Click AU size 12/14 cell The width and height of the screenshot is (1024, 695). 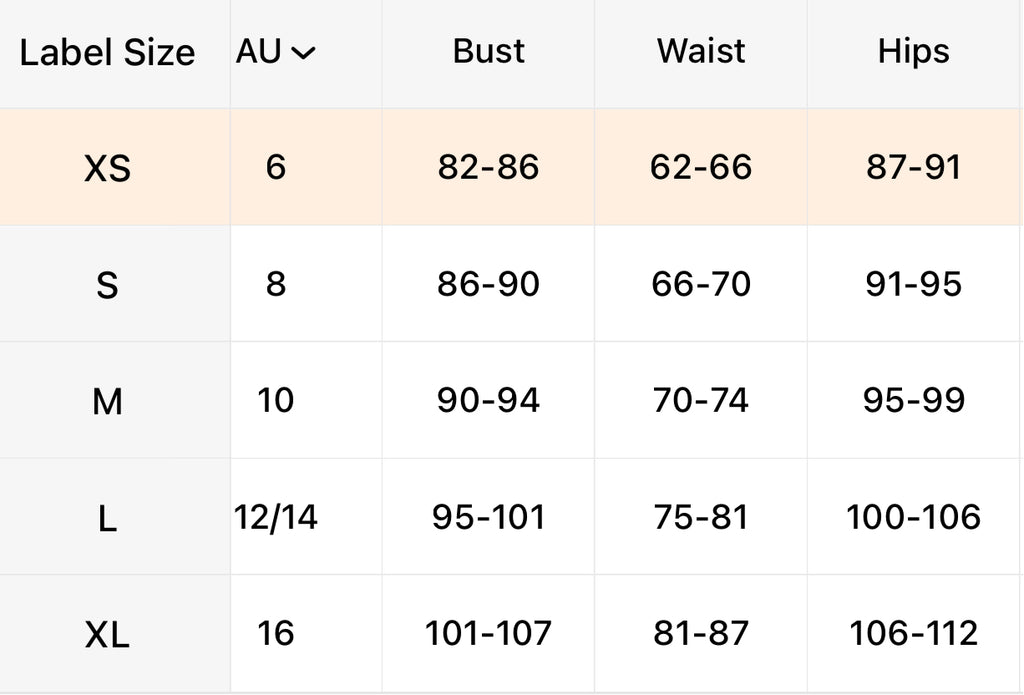coord(276,517)
